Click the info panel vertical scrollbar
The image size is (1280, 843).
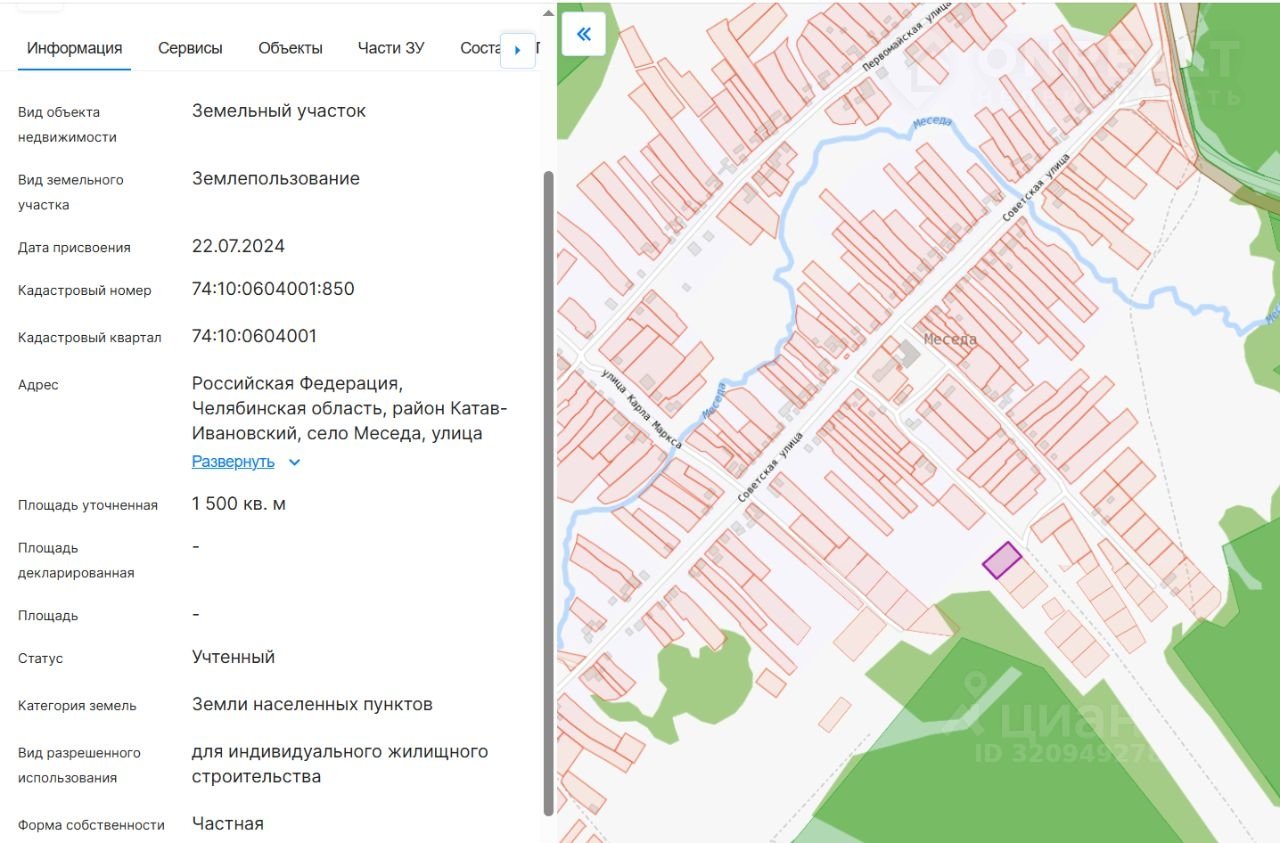point(547,493)
